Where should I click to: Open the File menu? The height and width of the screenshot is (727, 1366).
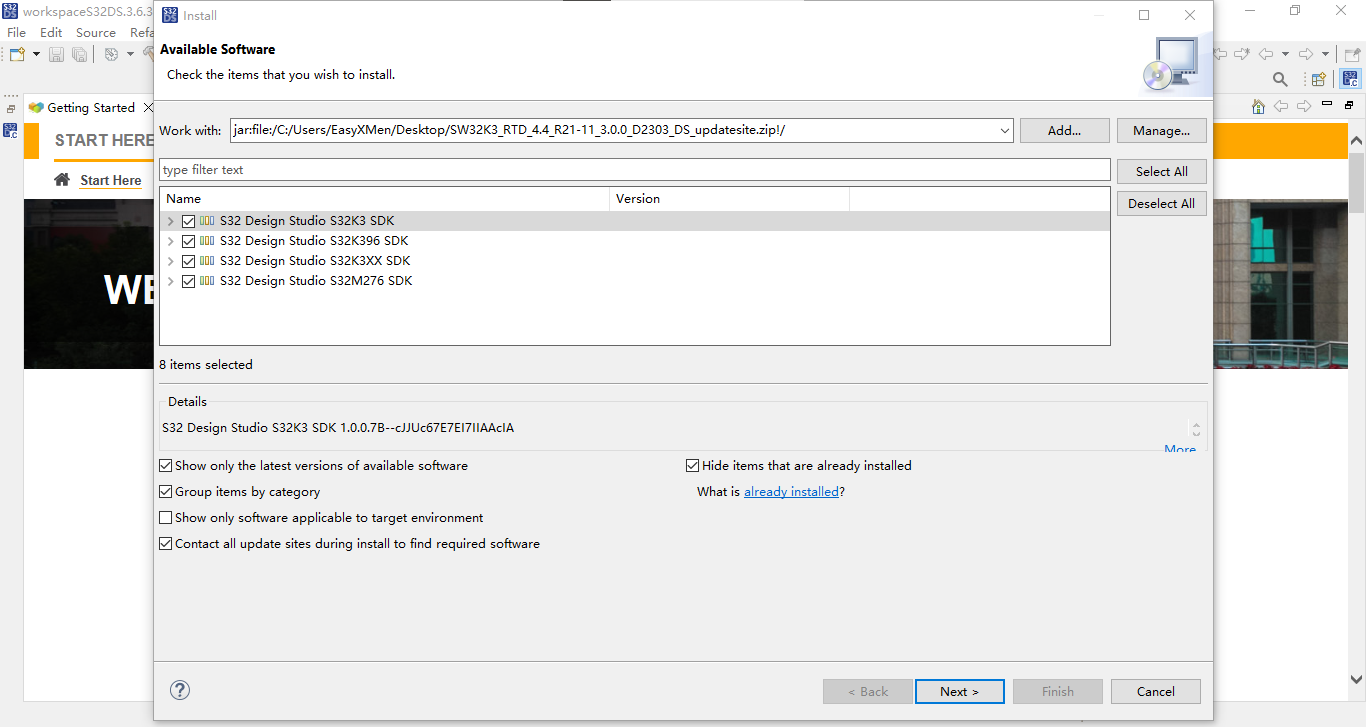point(17,33)
